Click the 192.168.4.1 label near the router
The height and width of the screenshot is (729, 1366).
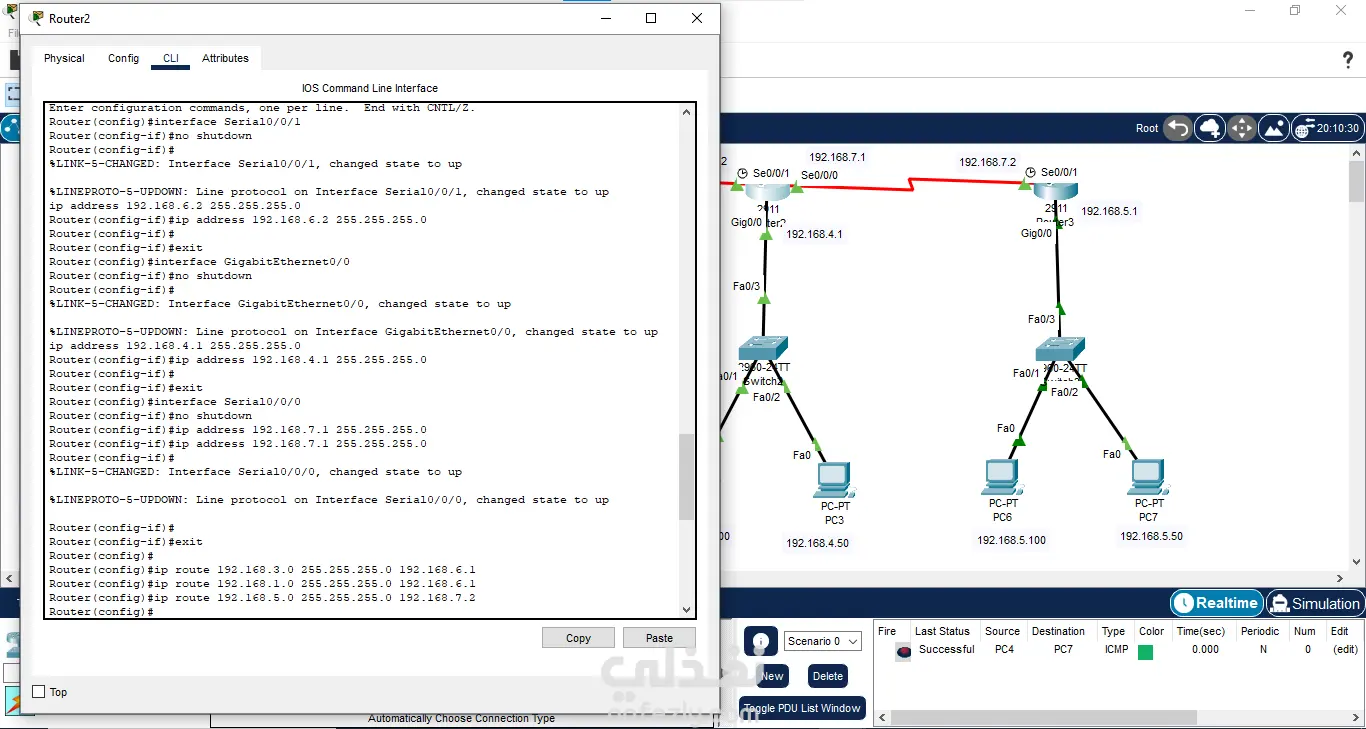pyautogui.click(x=814, y=235)
